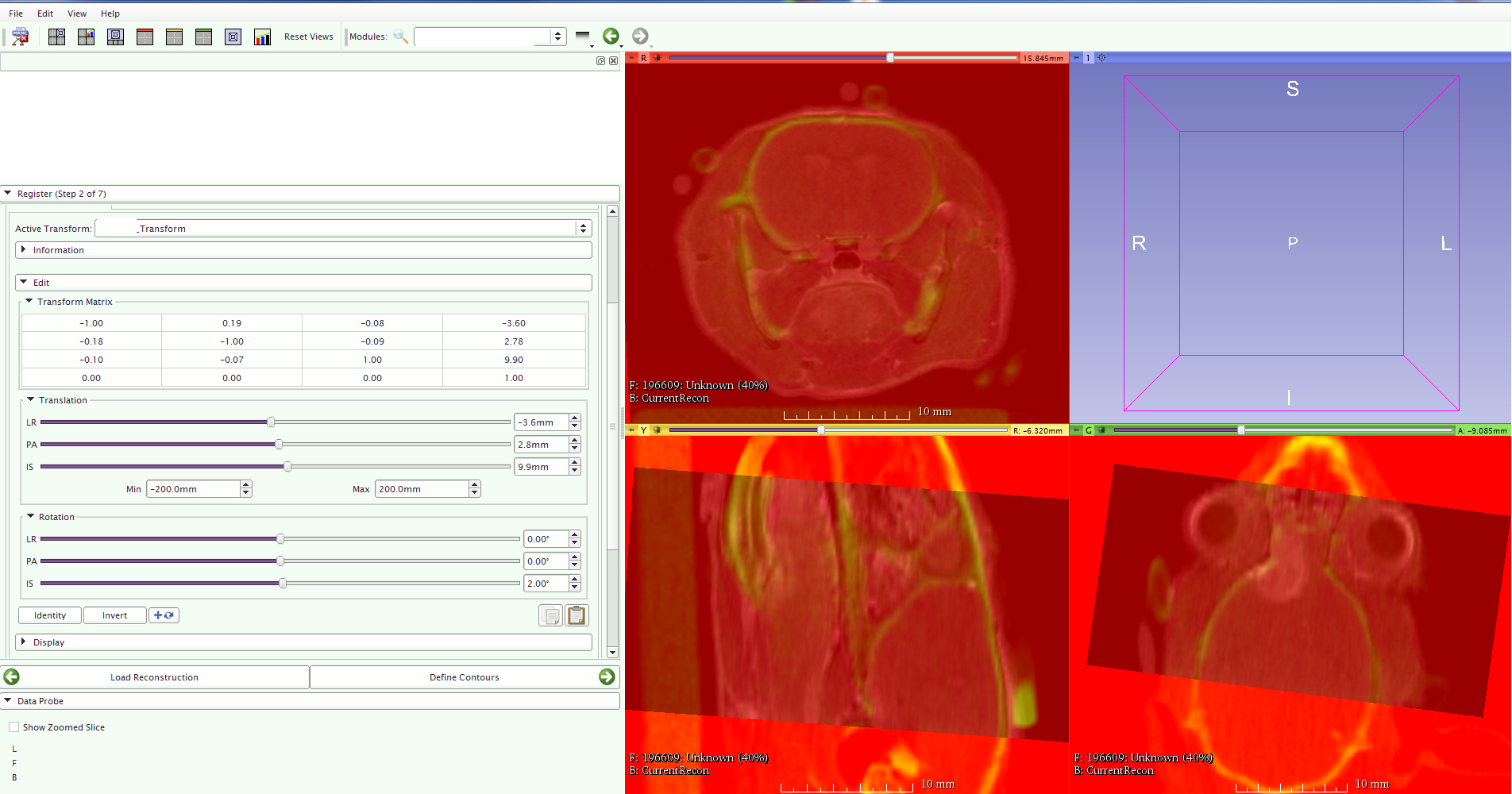Open the View menu
Screen dimensions: 1512x794
point(77,13)
